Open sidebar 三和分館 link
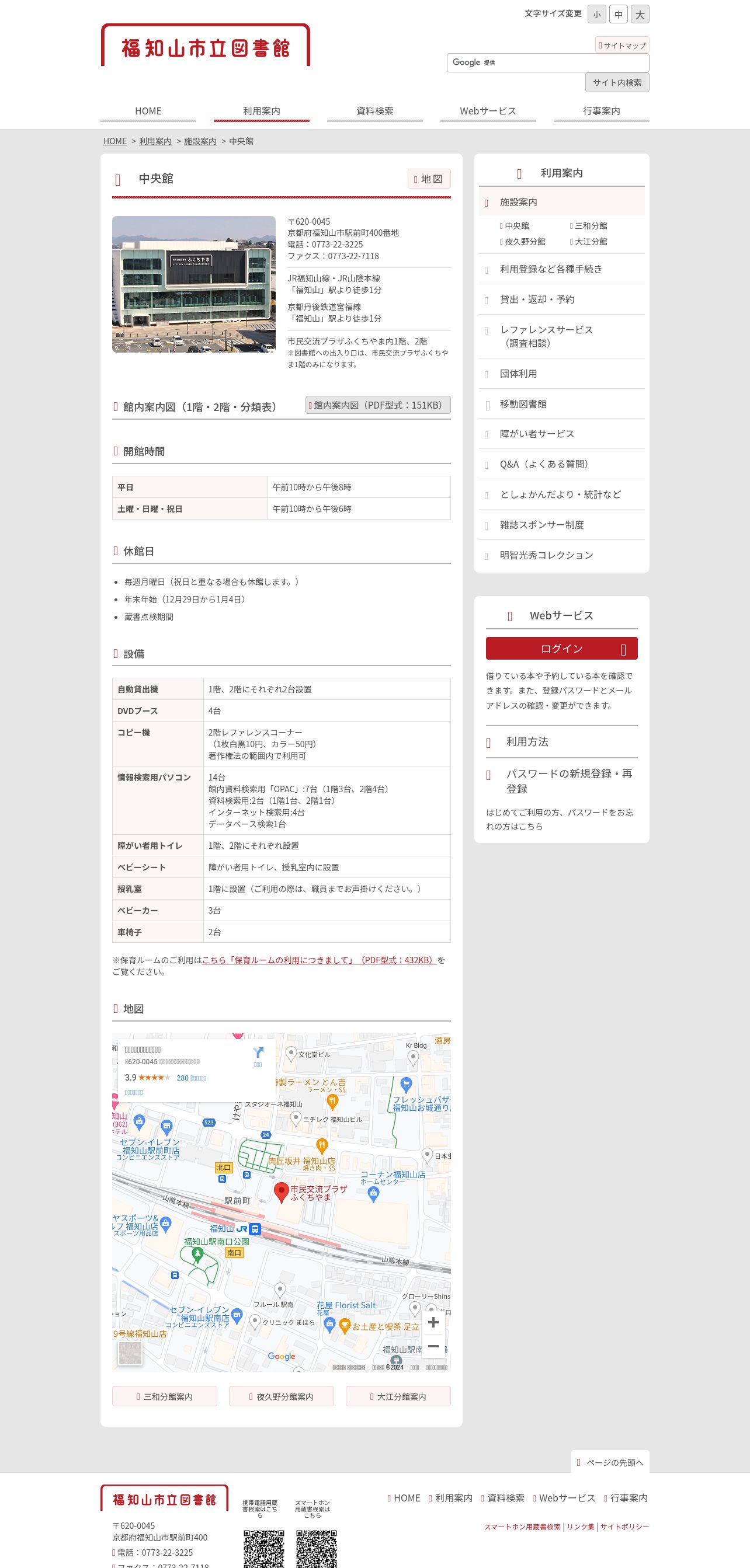The image size is (750, 1568). pos(591,226)
